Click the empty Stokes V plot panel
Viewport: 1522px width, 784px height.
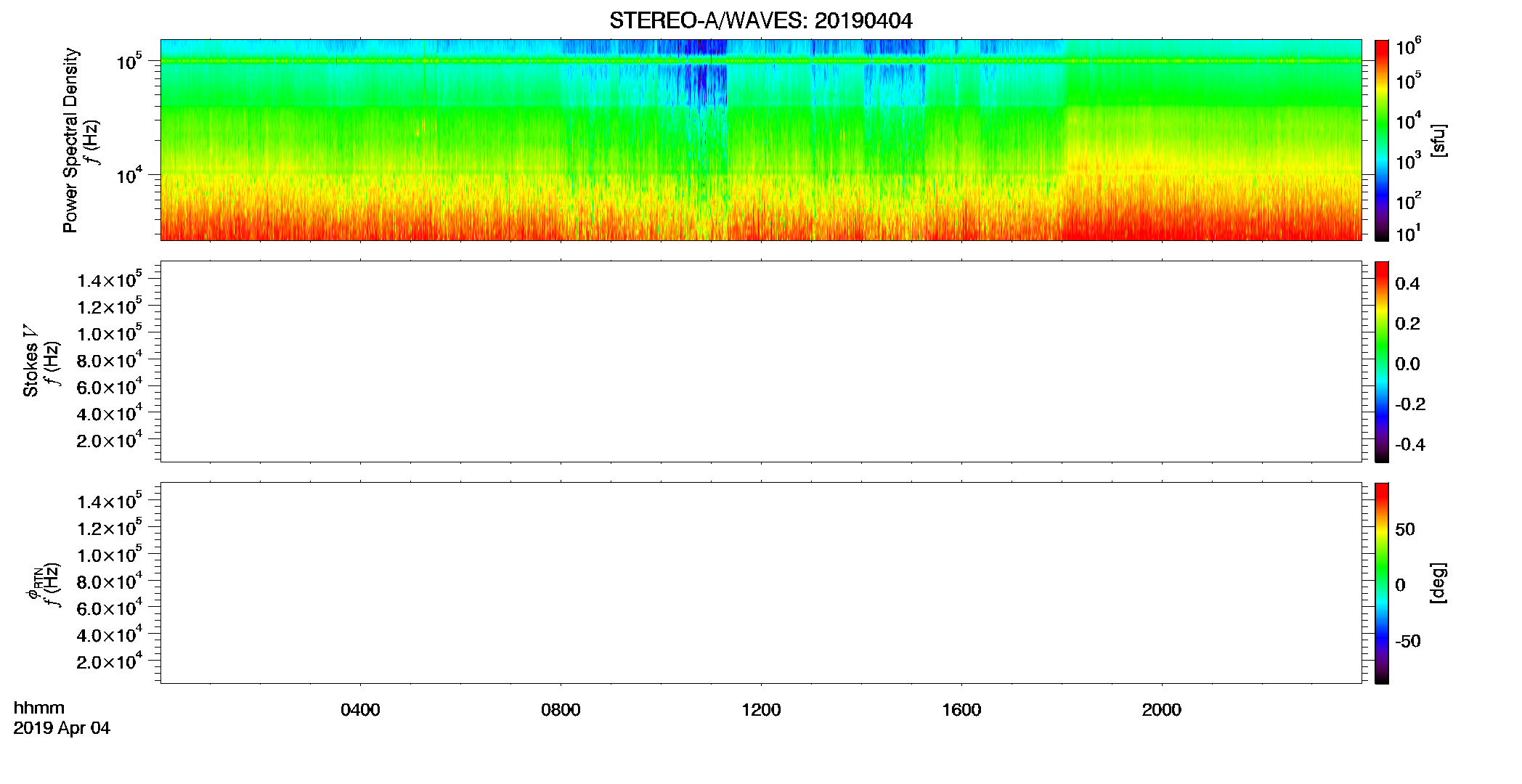761,362
